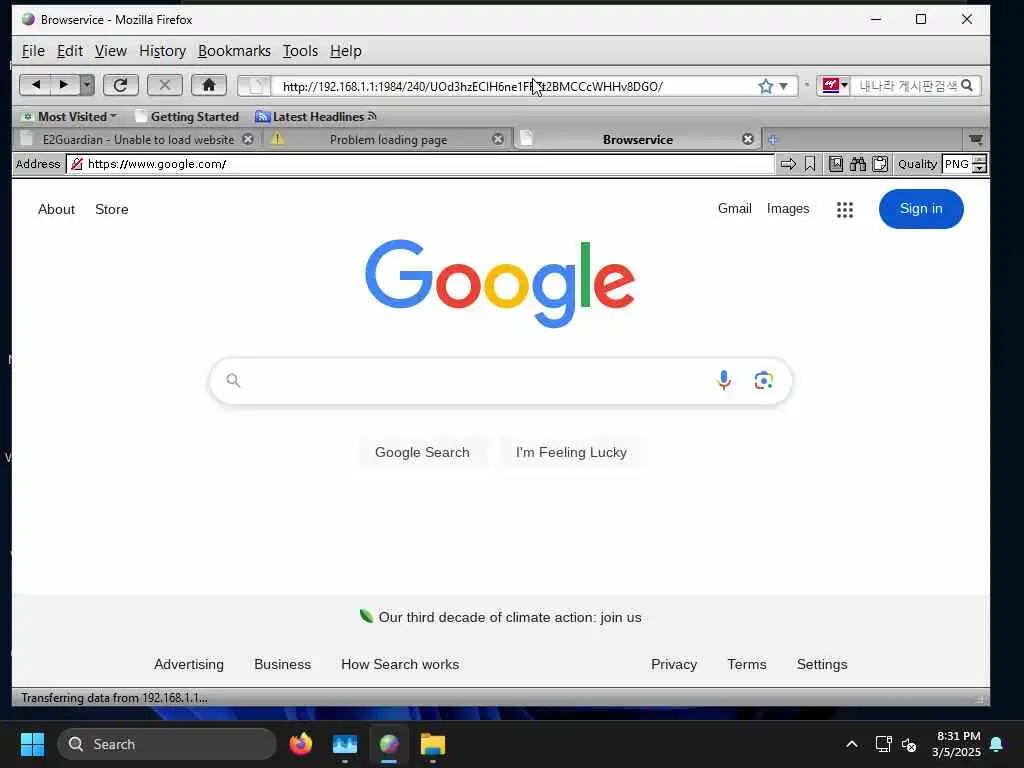This screenshot has height=768, width=1024.
Task: Stop loading with the X toolbar button
Action: click(x=165, y=85)
